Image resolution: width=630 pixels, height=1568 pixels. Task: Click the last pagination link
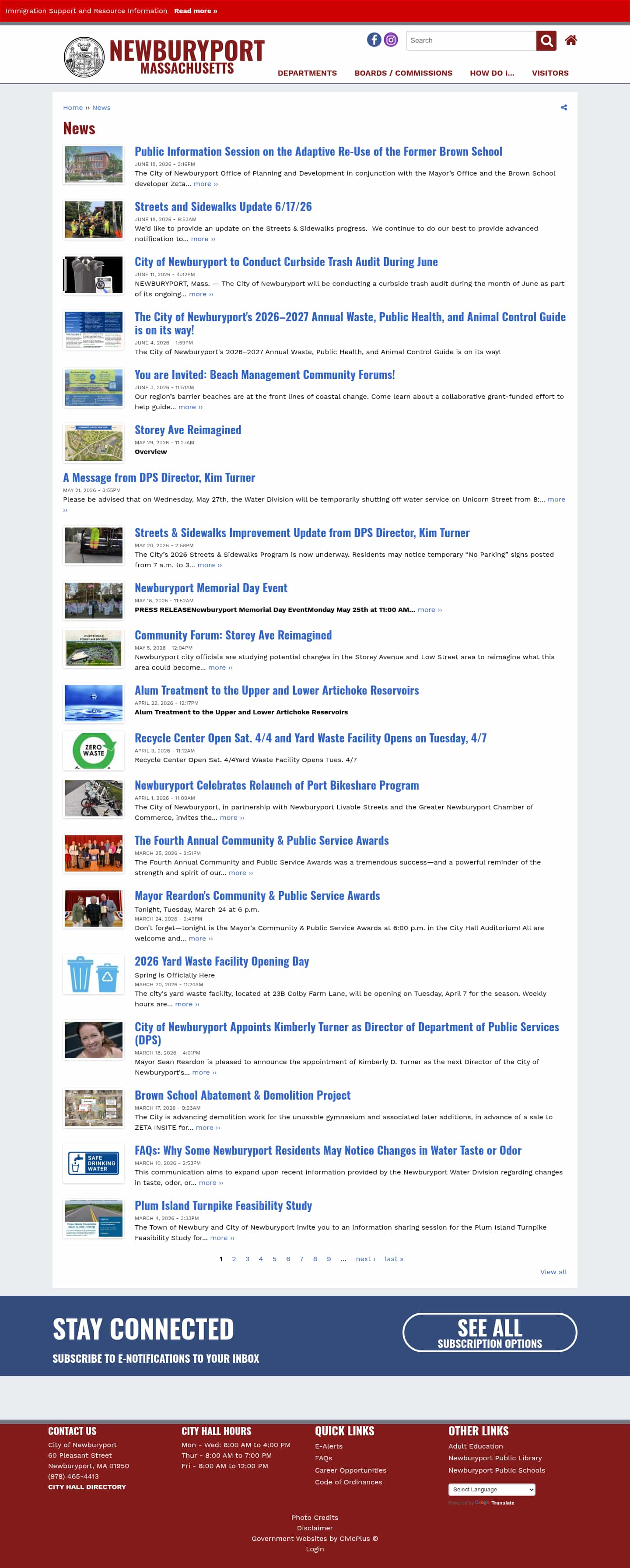click(x=394, y=1259)
